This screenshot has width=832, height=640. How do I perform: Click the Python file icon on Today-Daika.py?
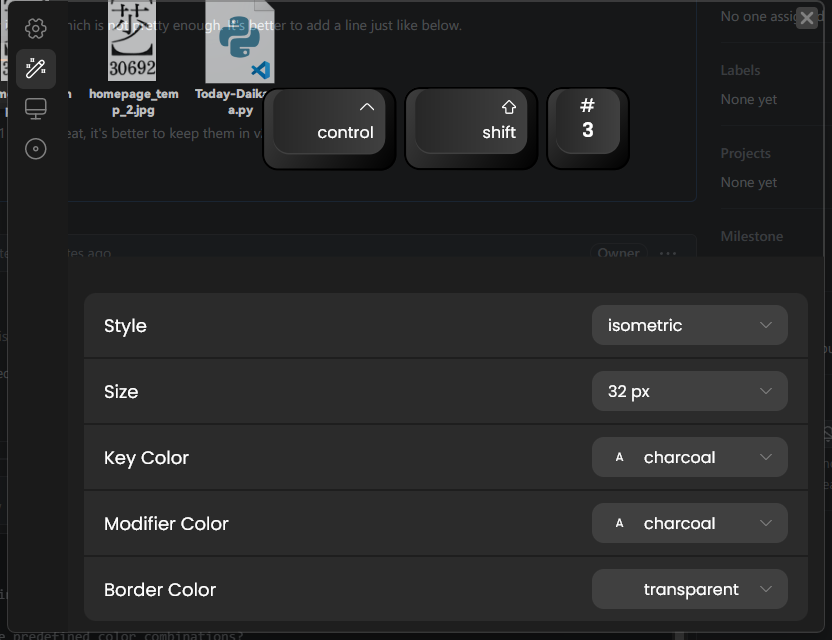point(238,42)
